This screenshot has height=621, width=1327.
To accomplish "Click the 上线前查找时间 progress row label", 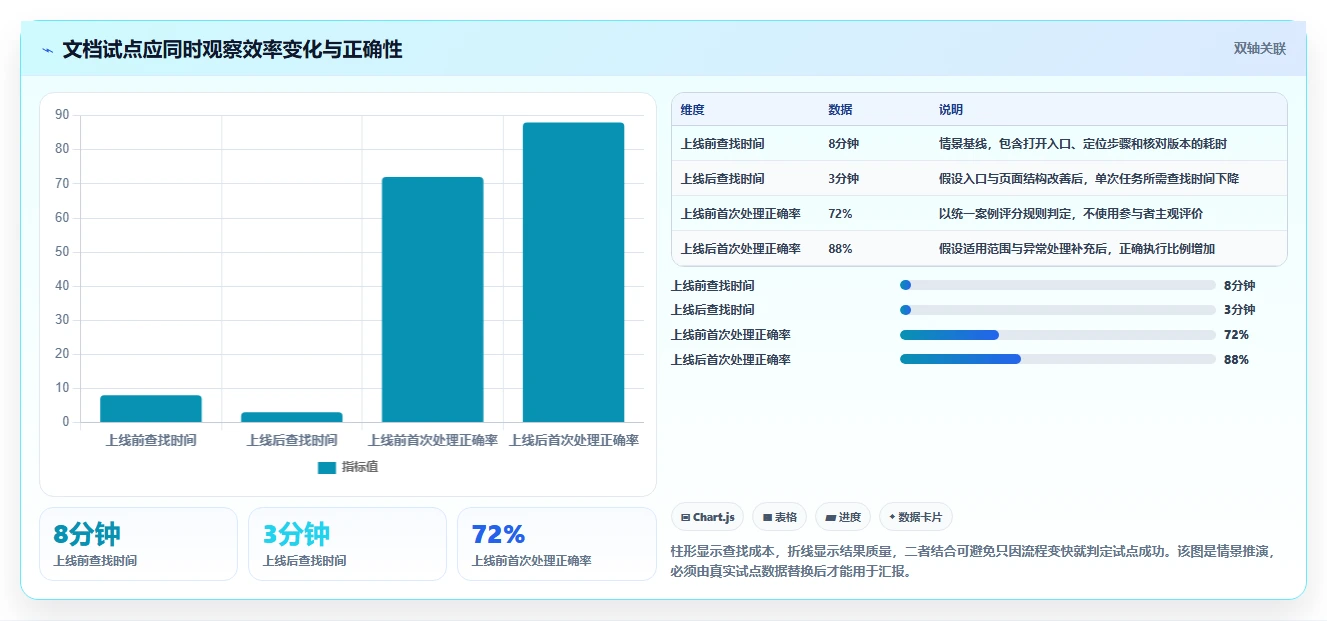I will click(x=712, y=285).
